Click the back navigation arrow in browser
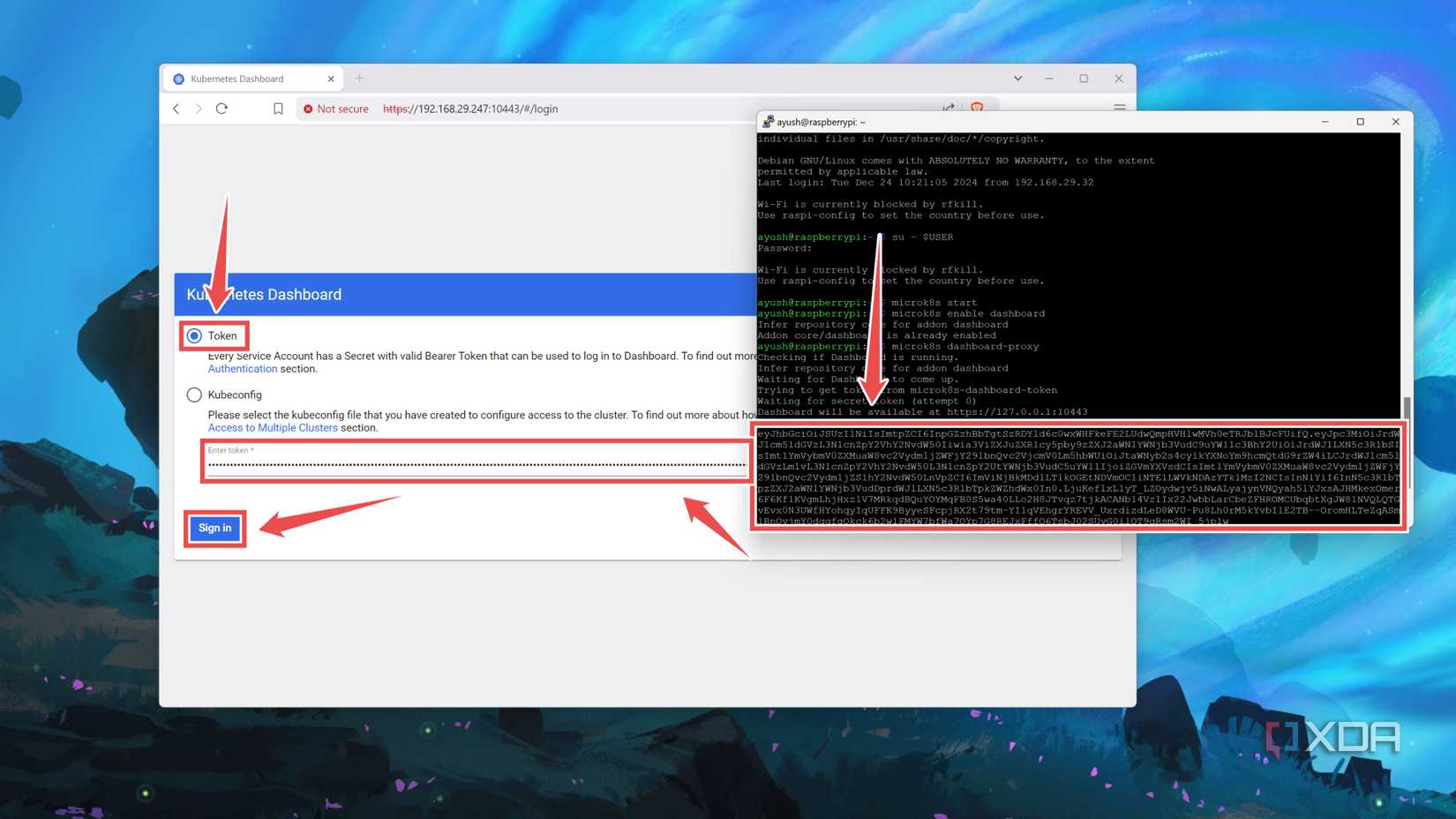1456x819 pixels. [176, 109]
